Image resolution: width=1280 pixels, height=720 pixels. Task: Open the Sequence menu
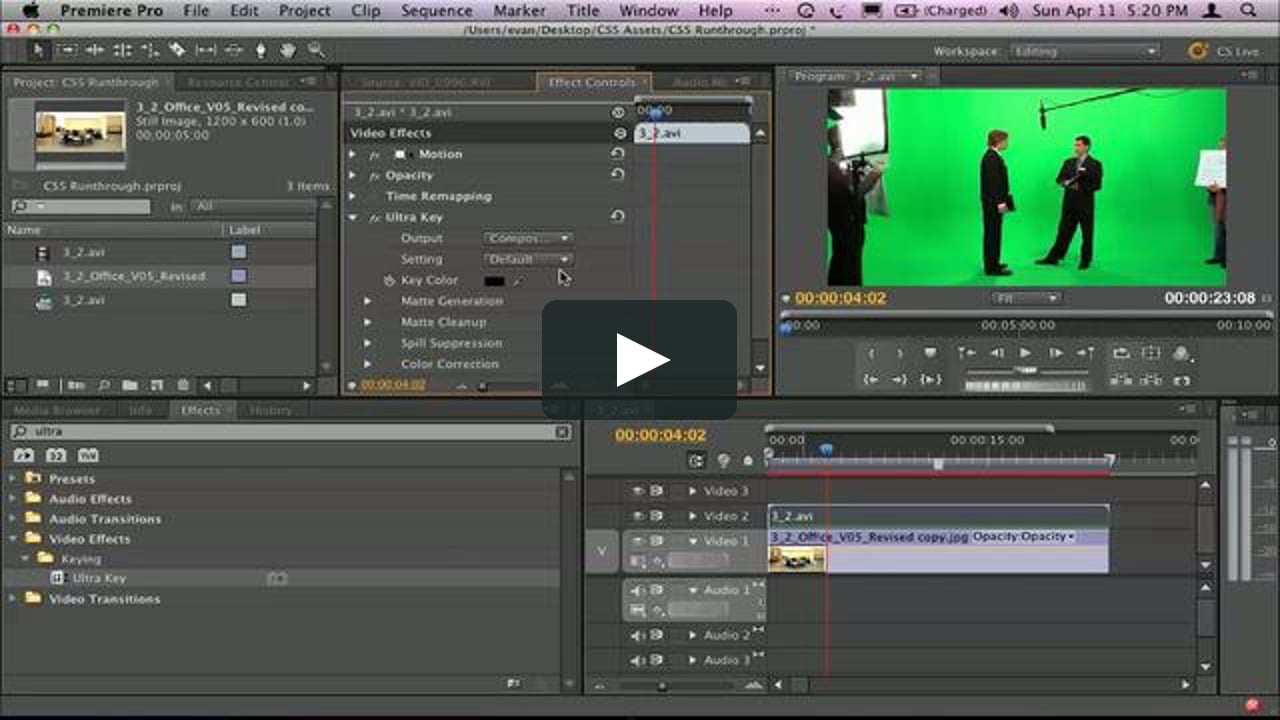(x=436, y=11)
